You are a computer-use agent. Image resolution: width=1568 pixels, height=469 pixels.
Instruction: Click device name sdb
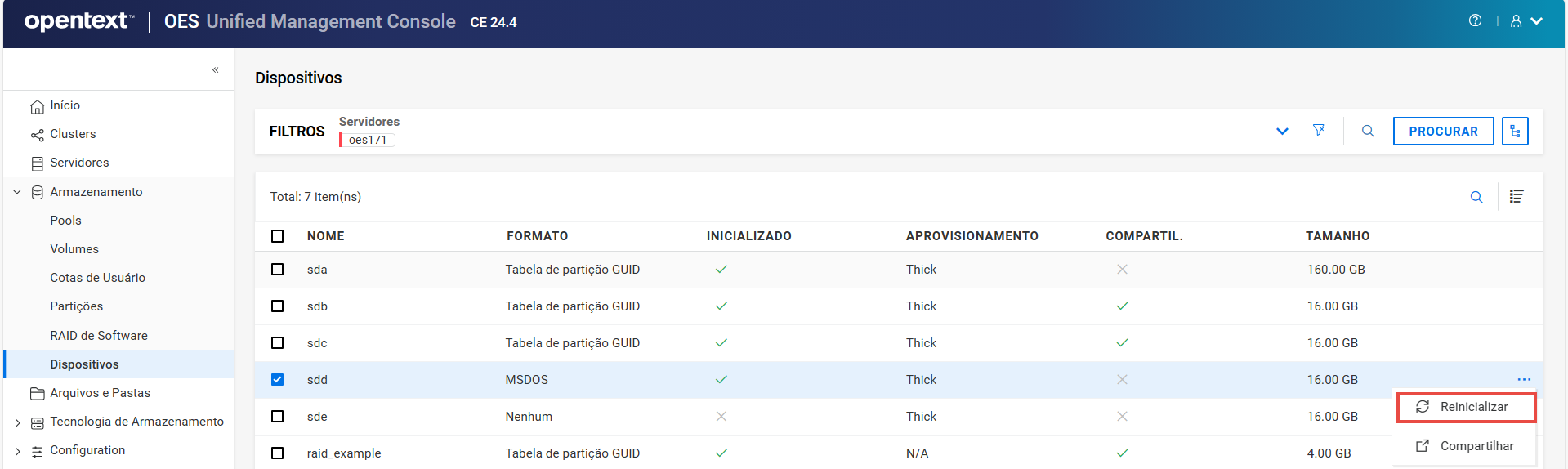coord(317,306)
